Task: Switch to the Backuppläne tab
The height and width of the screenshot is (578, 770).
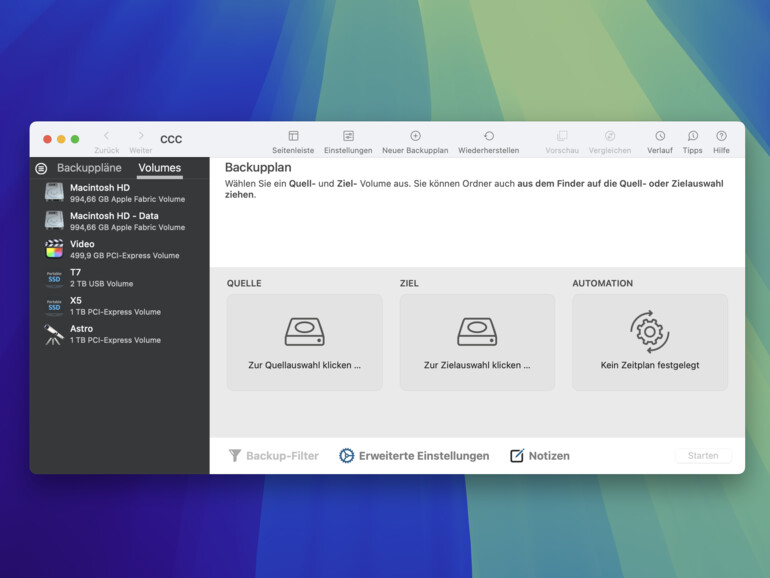Action: [x=89, y=168]
